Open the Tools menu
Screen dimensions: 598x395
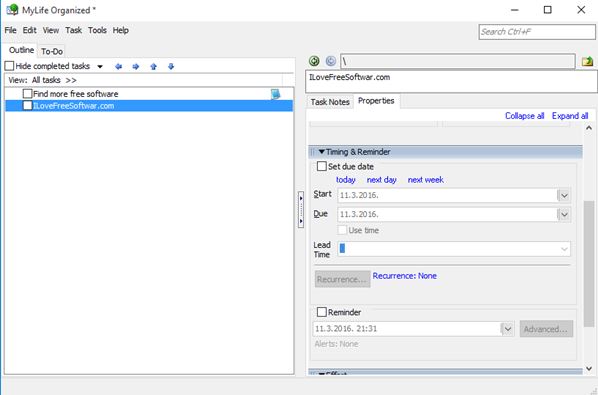97,30
